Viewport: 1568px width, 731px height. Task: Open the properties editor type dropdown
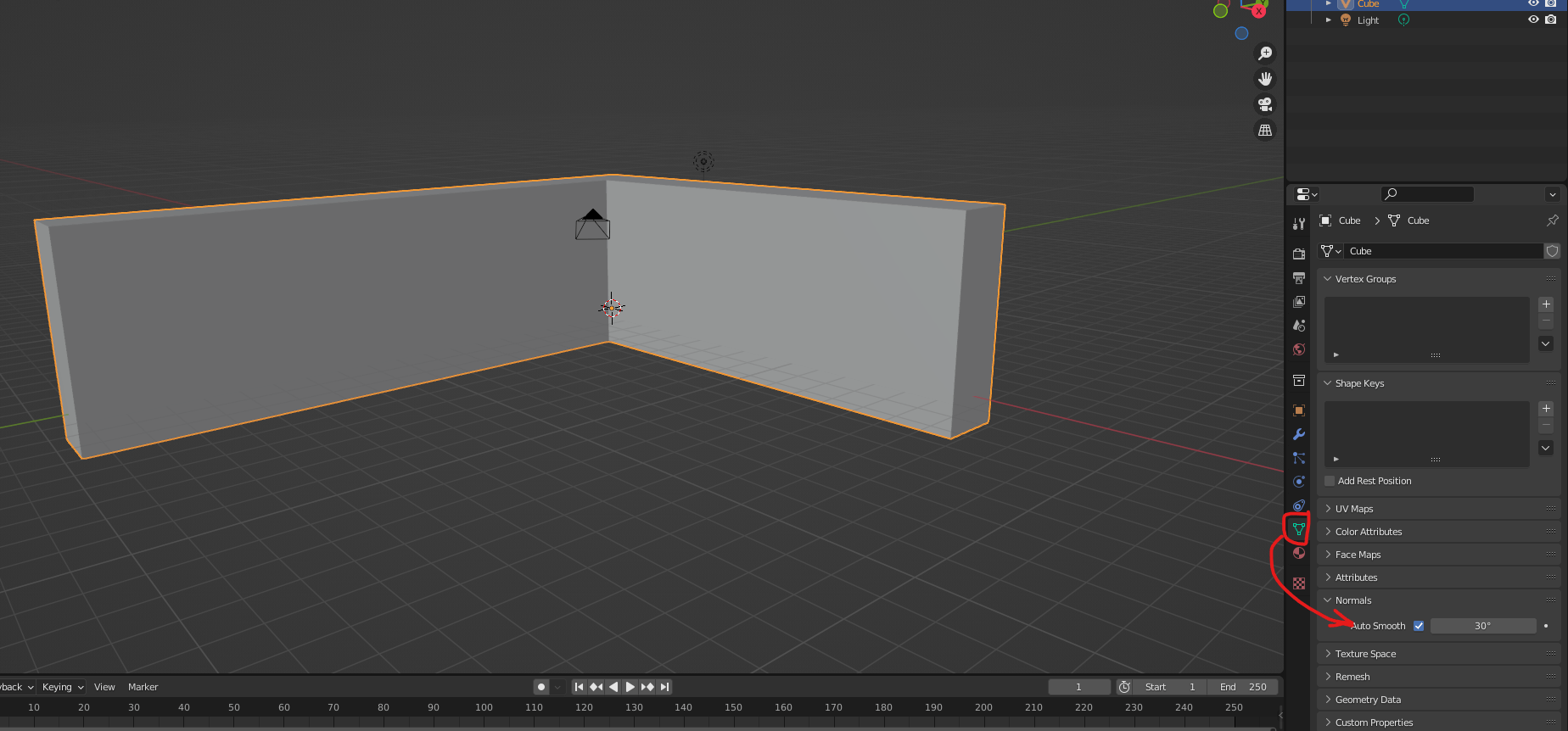click(1307, 194)
